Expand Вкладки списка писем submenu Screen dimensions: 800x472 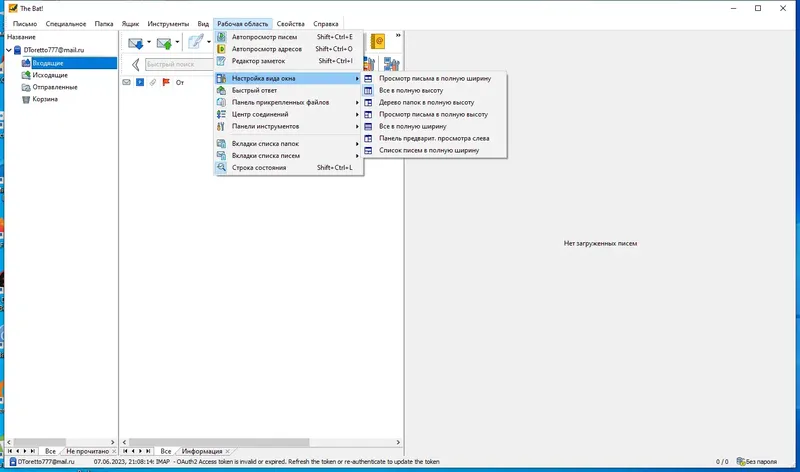click(357, 156)
